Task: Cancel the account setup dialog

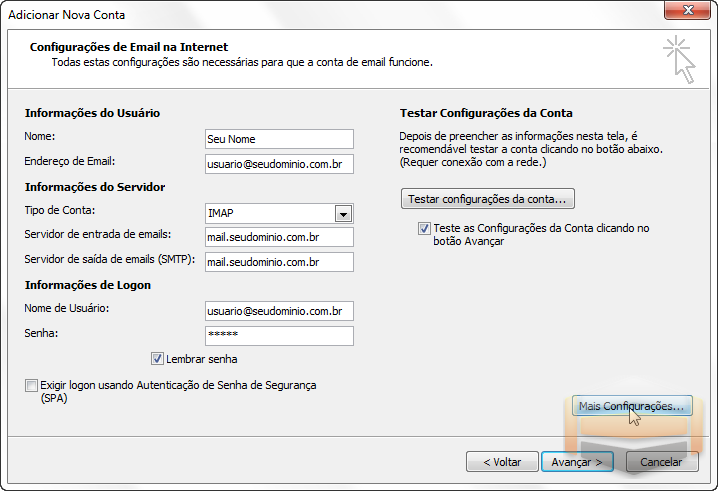Action: point(662,462)
